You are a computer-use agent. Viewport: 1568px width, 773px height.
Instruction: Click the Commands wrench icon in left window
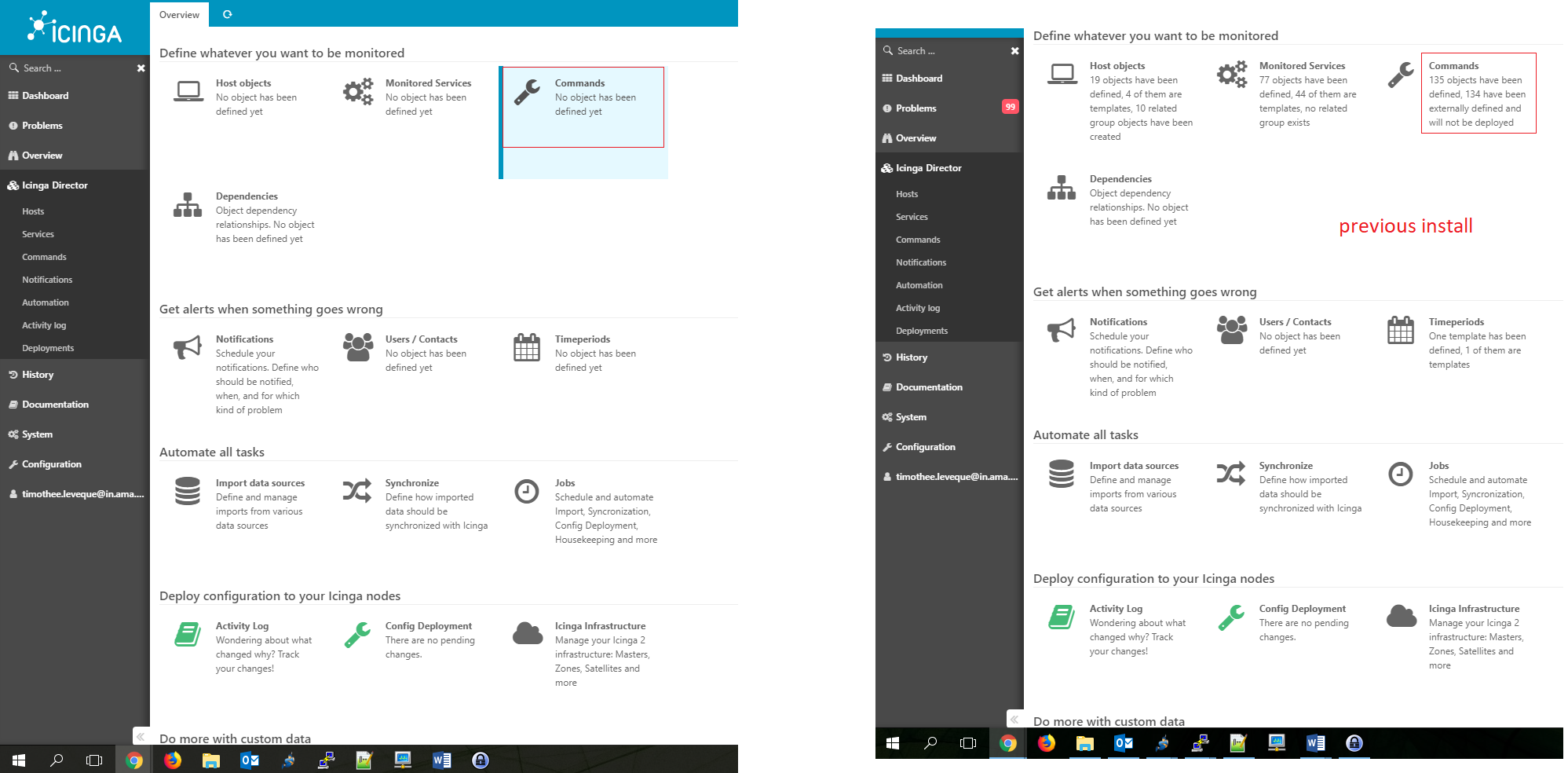(x=527, y=92)
